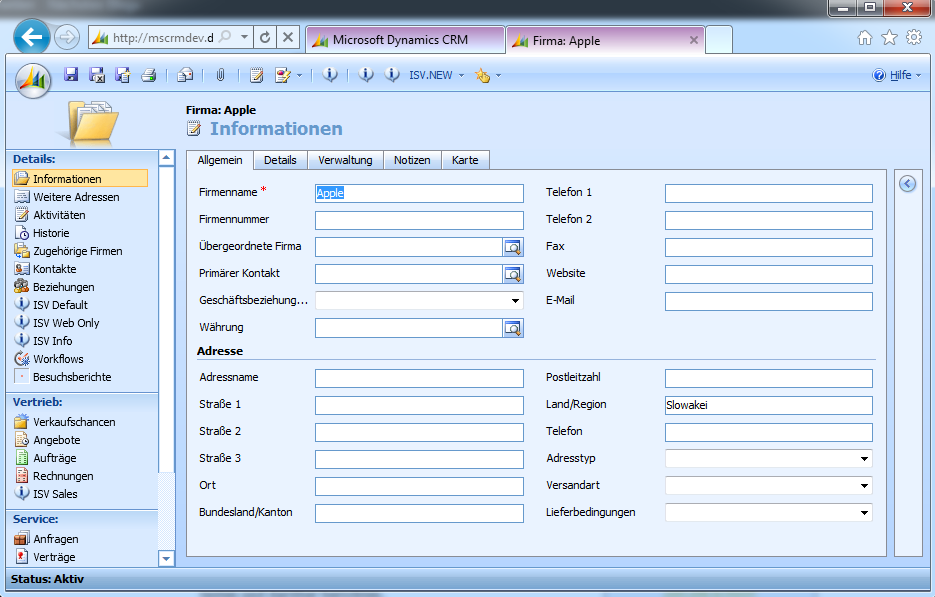Viewport: 935px width, 597px height.
Task: Click the browser Tools gear icon
Action: (914, 38)
